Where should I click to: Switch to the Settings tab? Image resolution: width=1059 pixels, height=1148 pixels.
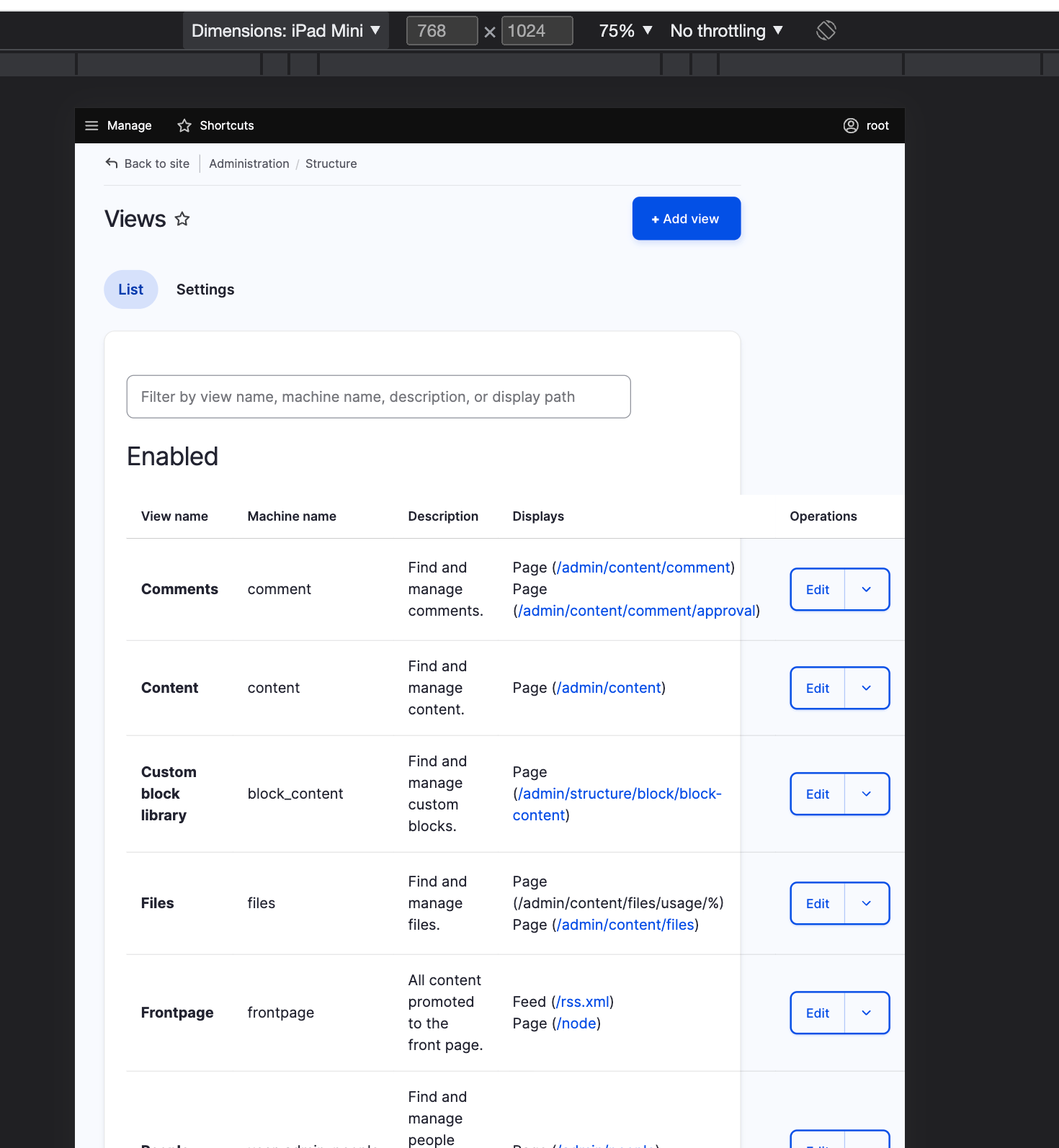point(205,290)
